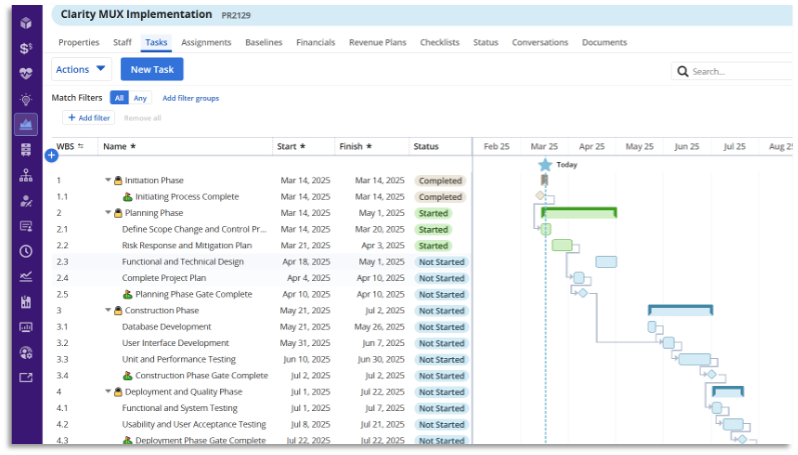Click the Planning Phase green Gantt bar
The width and height of the screenshot is (798, 455).
tap(579, 213)
